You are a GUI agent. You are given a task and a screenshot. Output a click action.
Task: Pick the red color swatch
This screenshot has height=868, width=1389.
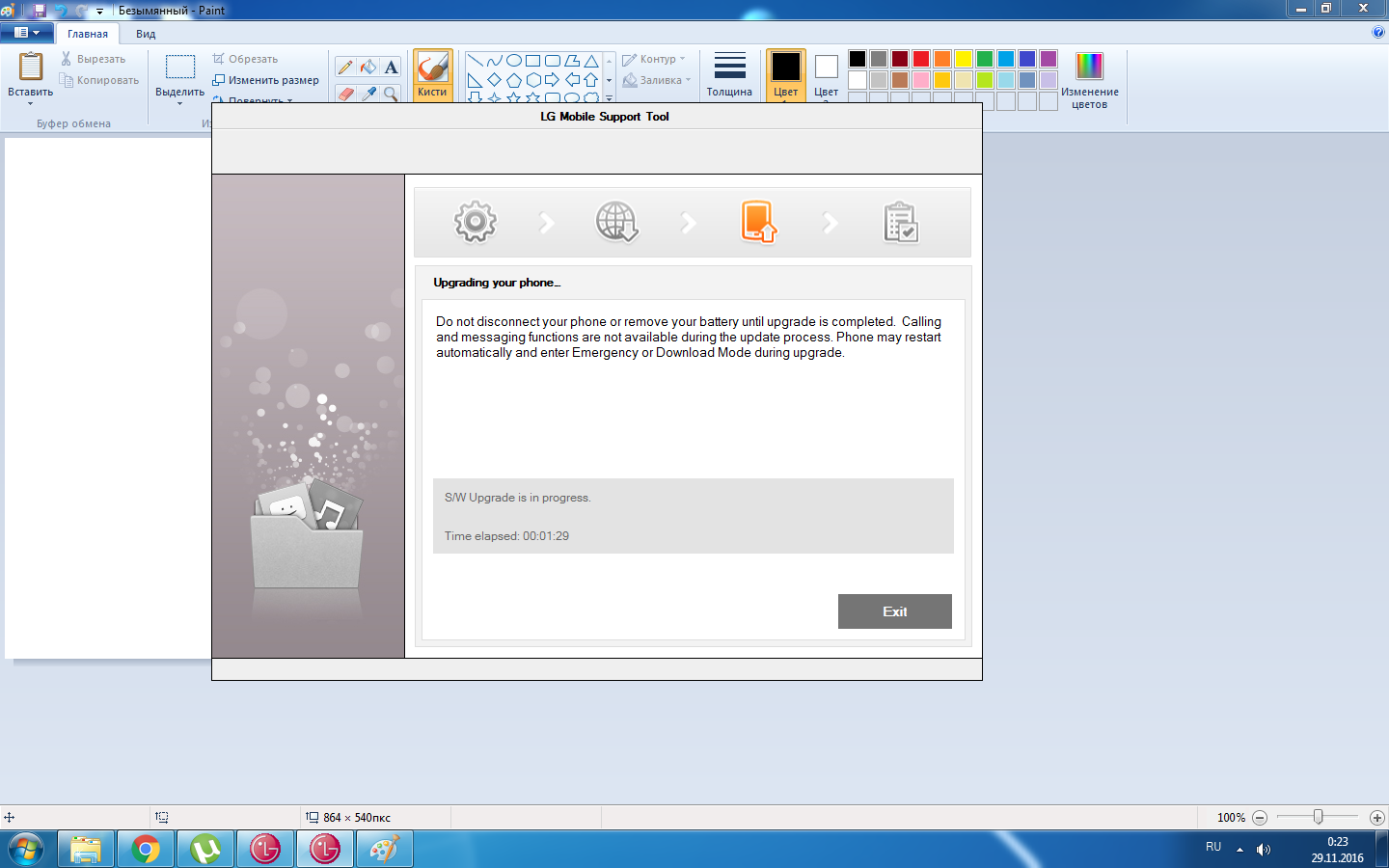(x=921, y=59)
